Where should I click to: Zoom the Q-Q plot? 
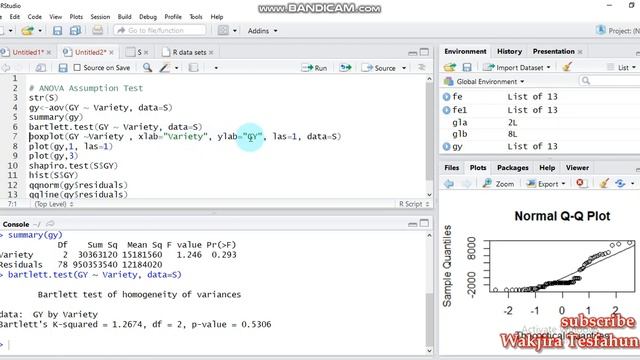[499, 184]
